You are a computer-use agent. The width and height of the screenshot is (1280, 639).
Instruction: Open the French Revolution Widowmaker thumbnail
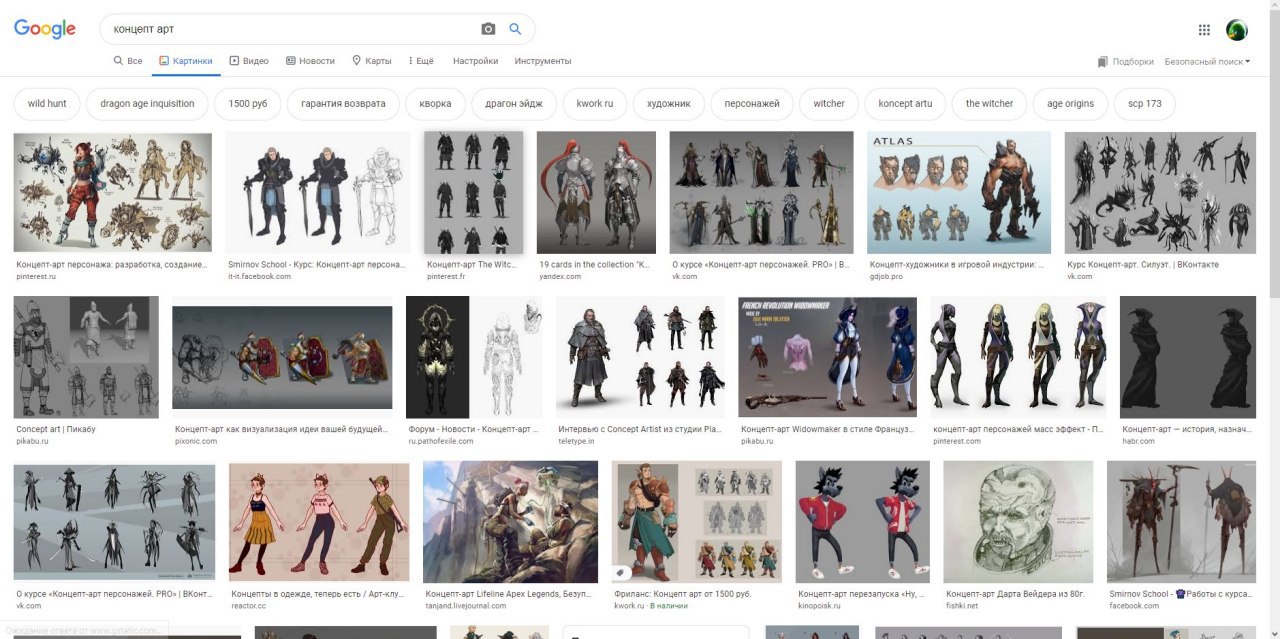[x=827, y=357]
